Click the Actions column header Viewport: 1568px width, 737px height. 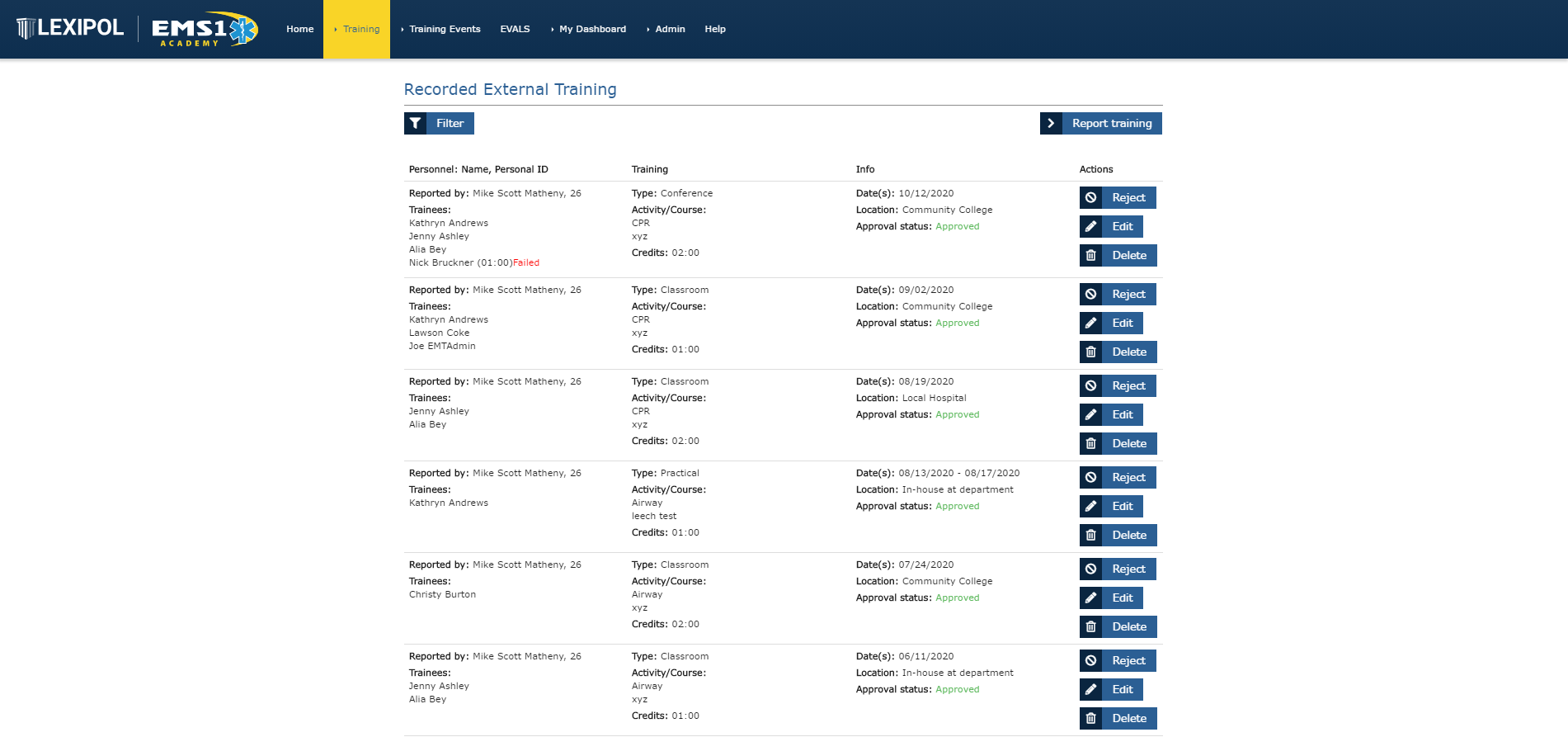point(1096,169)
